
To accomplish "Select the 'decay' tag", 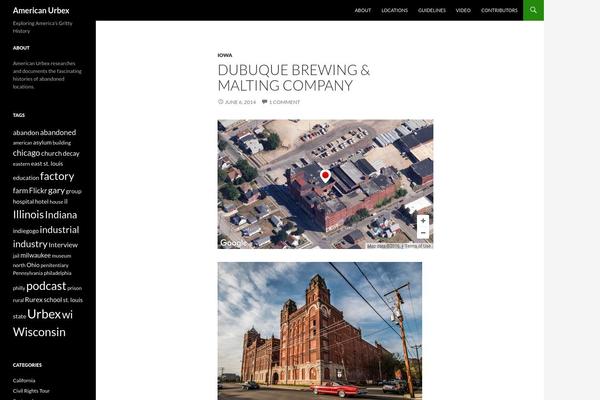I will click(71, 153).
